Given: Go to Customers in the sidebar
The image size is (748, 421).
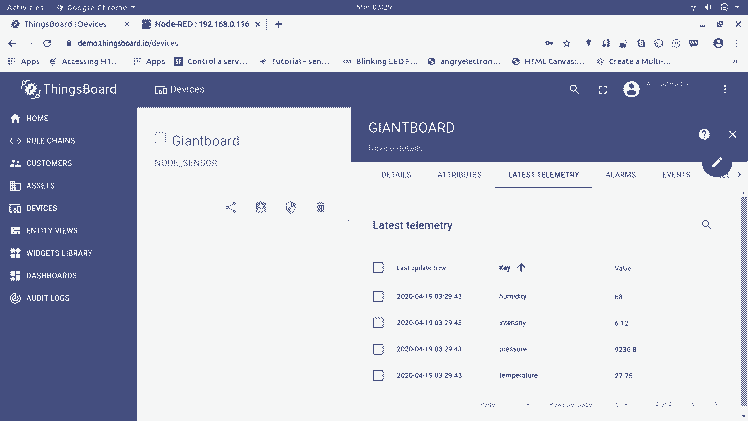Looking at the screenshot, I should 41,163.
